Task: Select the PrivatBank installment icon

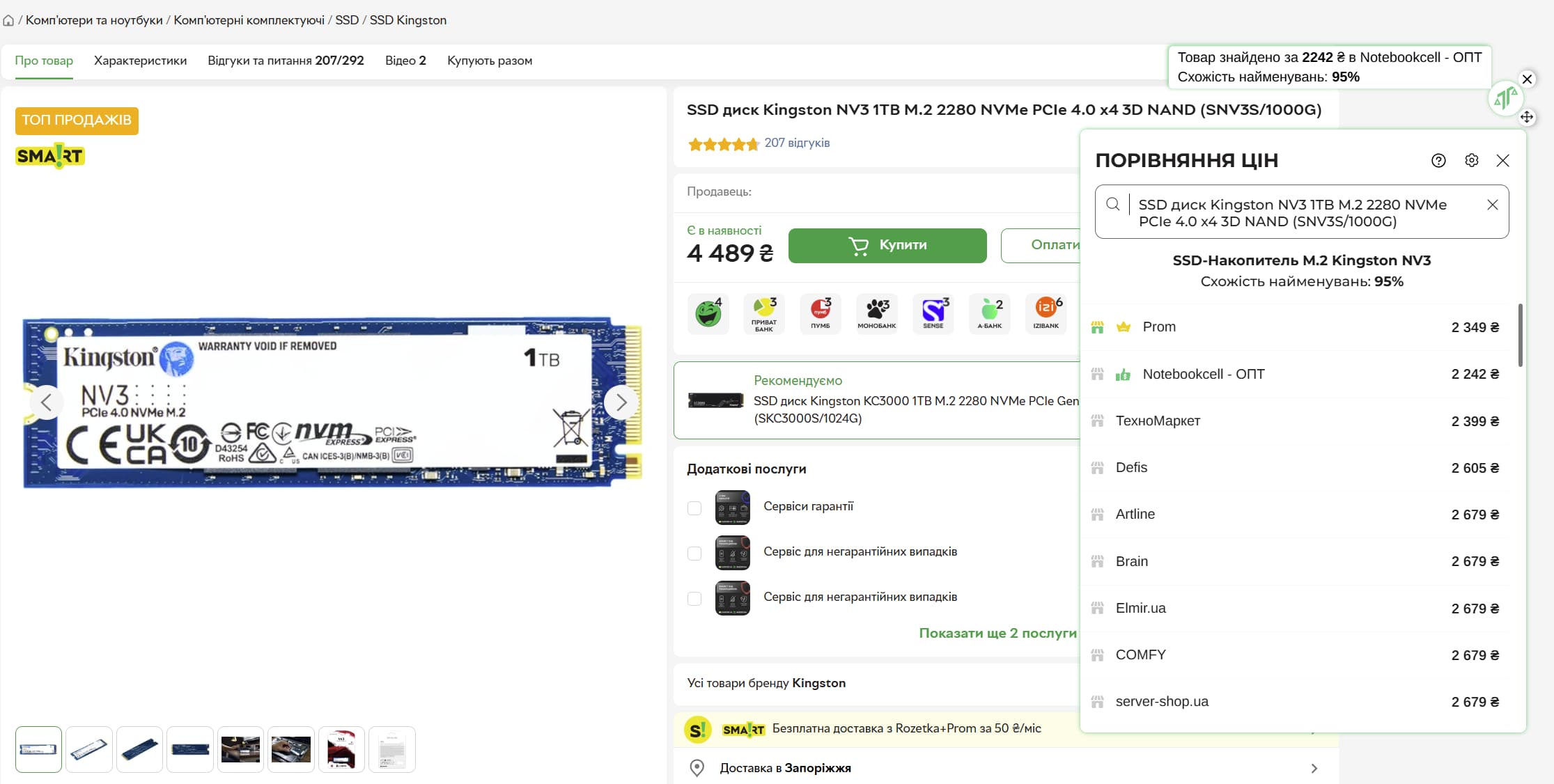Action: [x=764, y=313]
